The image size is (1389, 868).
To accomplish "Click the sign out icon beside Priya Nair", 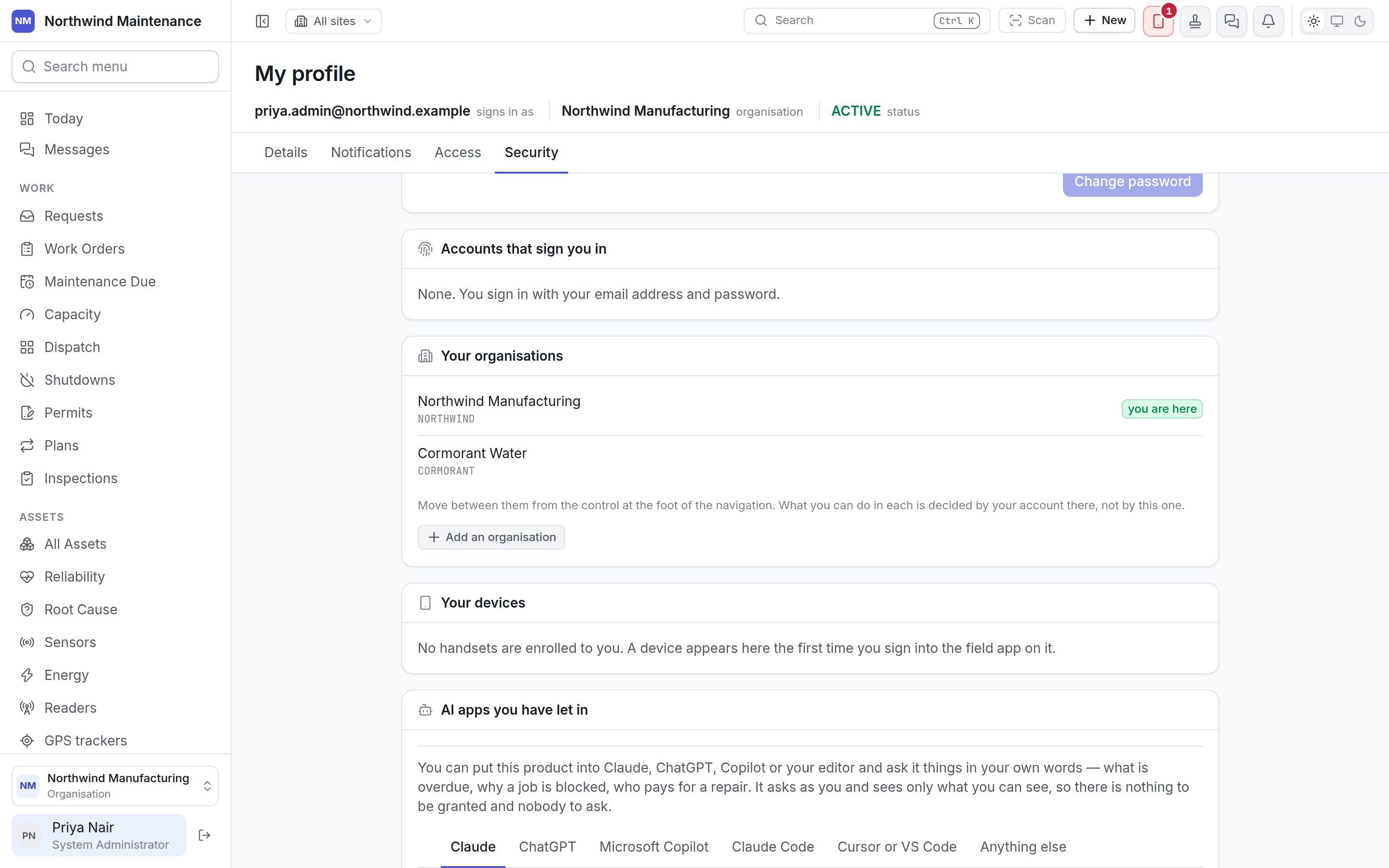I will (204, 835).
